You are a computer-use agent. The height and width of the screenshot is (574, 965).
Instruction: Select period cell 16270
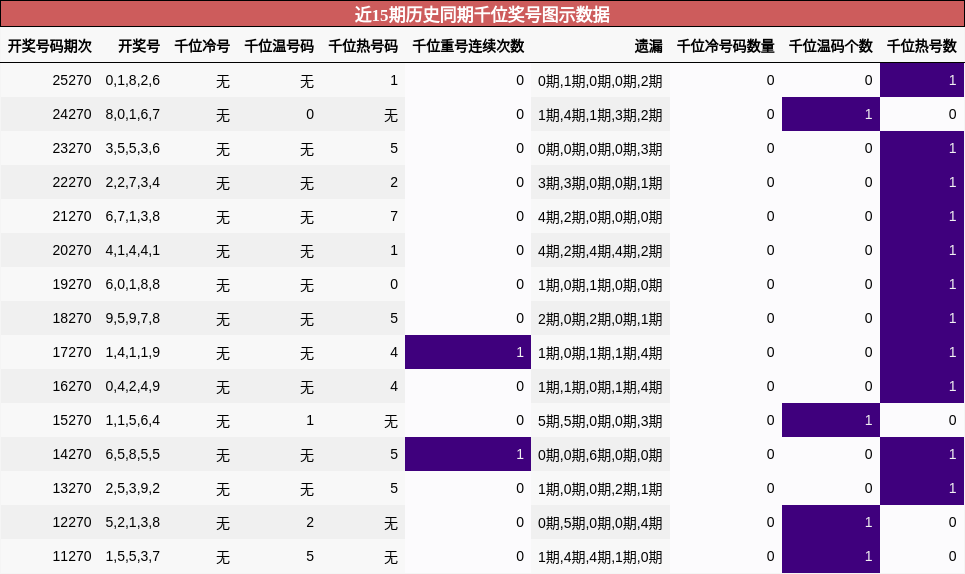[71, 386]
